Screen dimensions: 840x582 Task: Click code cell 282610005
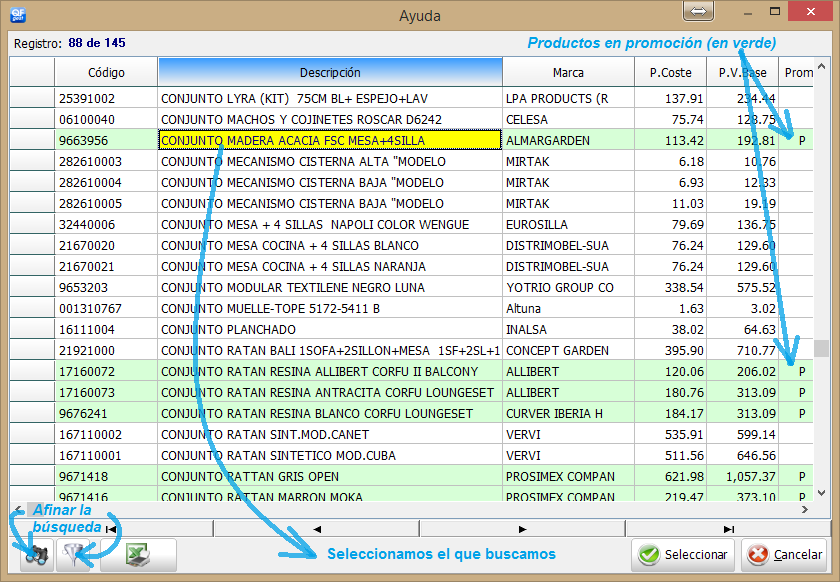106,203
